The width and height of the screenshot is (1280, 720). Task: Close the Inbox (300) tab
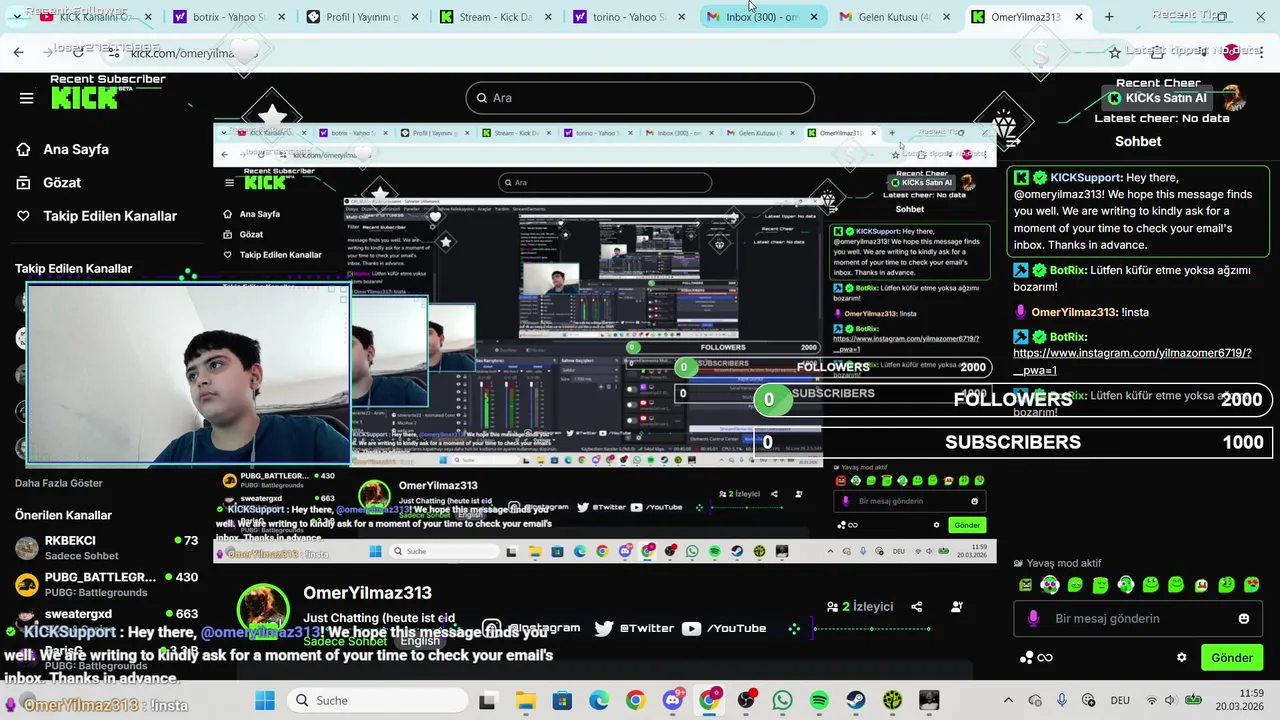813,17
